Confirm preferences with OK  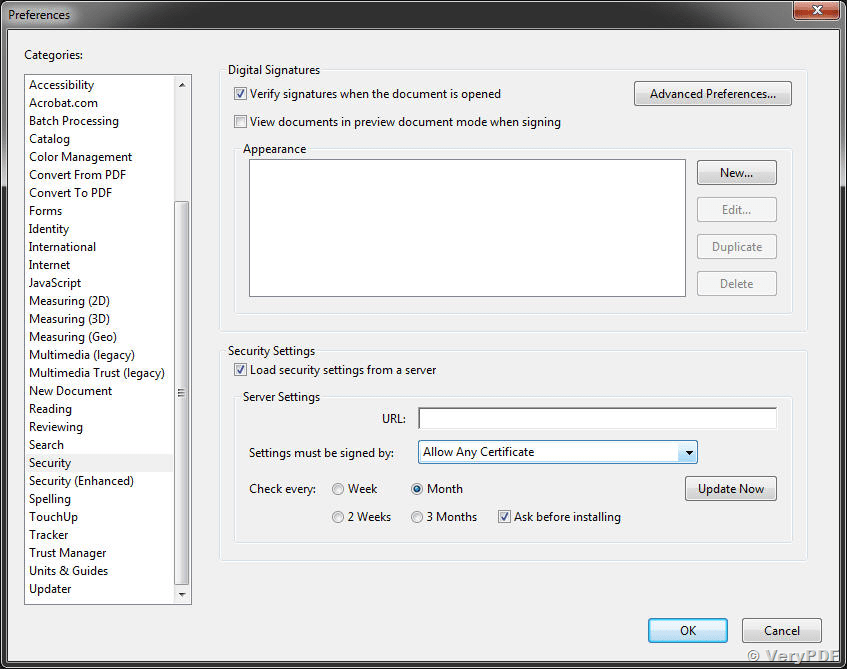(x=687, y=630)
